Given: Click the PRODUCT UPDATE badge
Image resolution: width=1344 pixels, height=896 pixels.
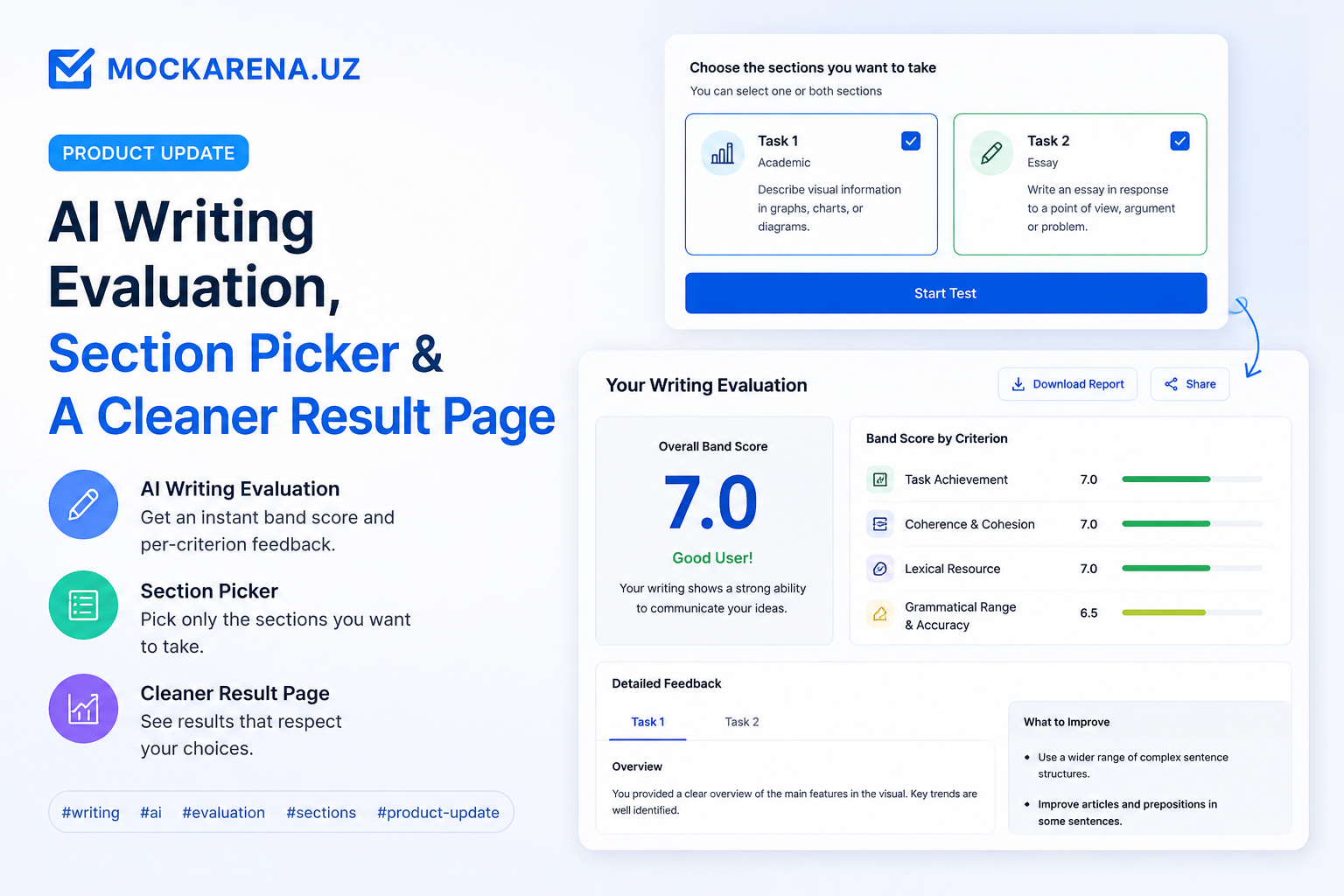Looking at the screenshot, I should (149, 153).
